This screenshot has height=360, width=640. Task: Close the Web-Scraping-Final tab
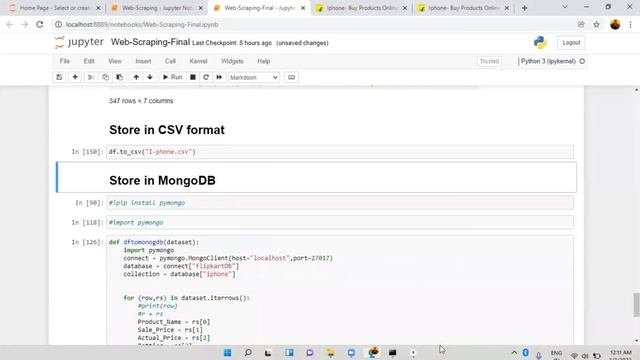pos(303,8)
